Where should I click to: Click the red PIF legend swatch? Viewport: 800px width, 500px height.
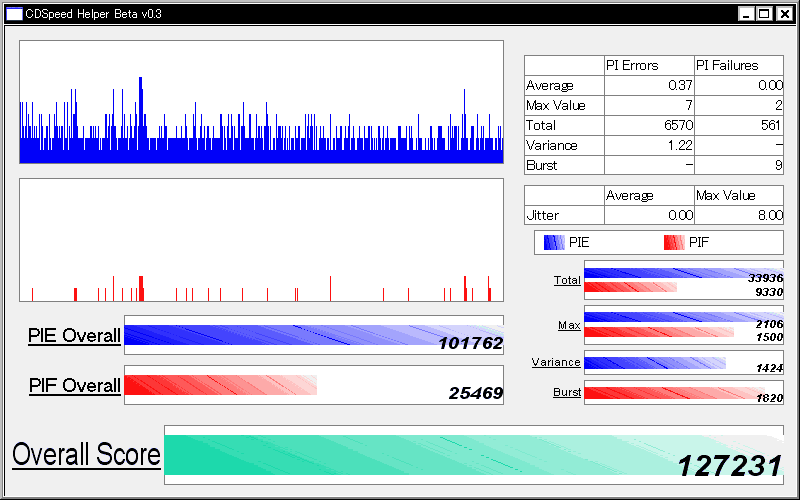[674, 242]
